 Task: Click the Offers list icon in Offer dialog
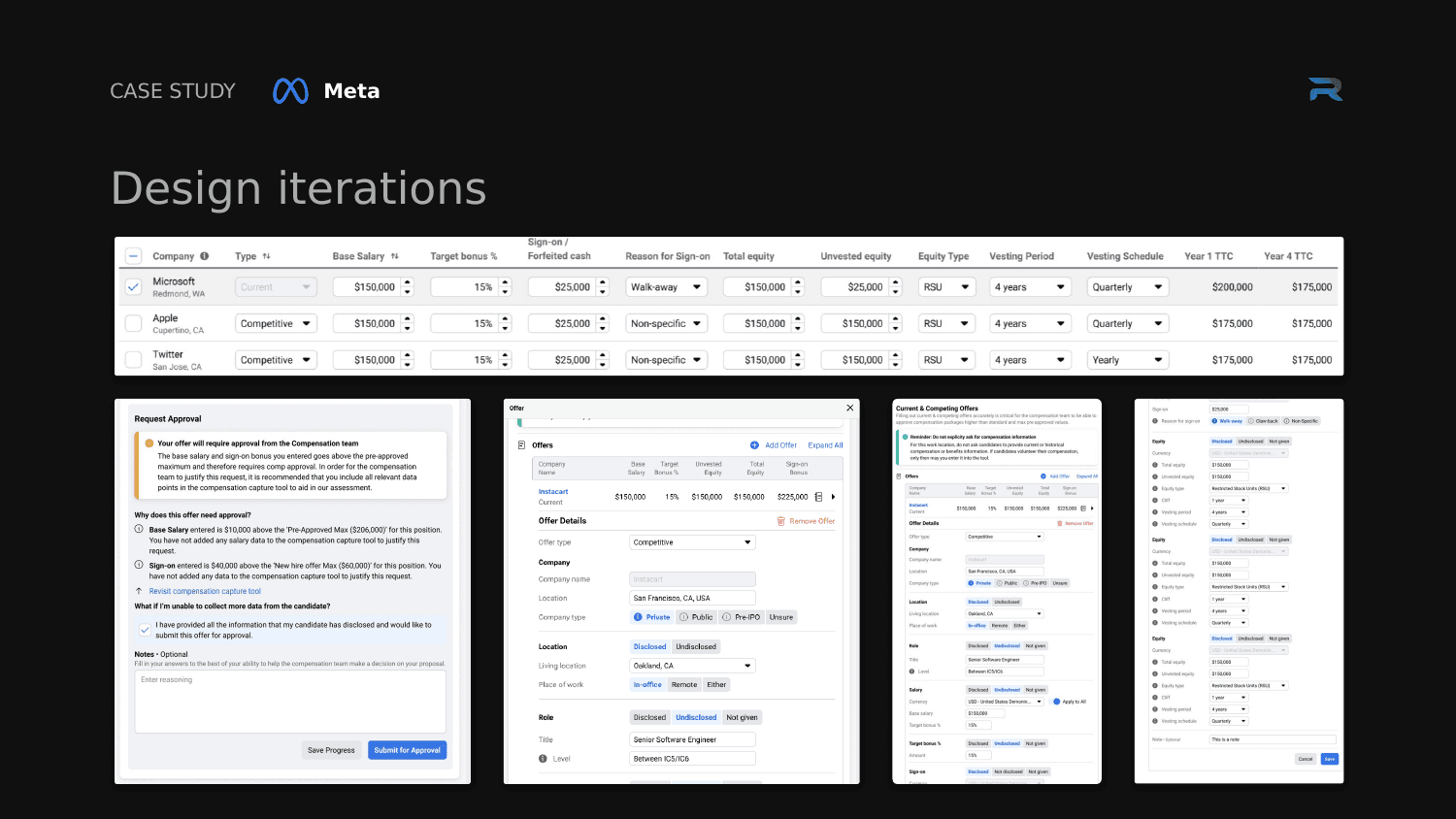pos(522,445)
